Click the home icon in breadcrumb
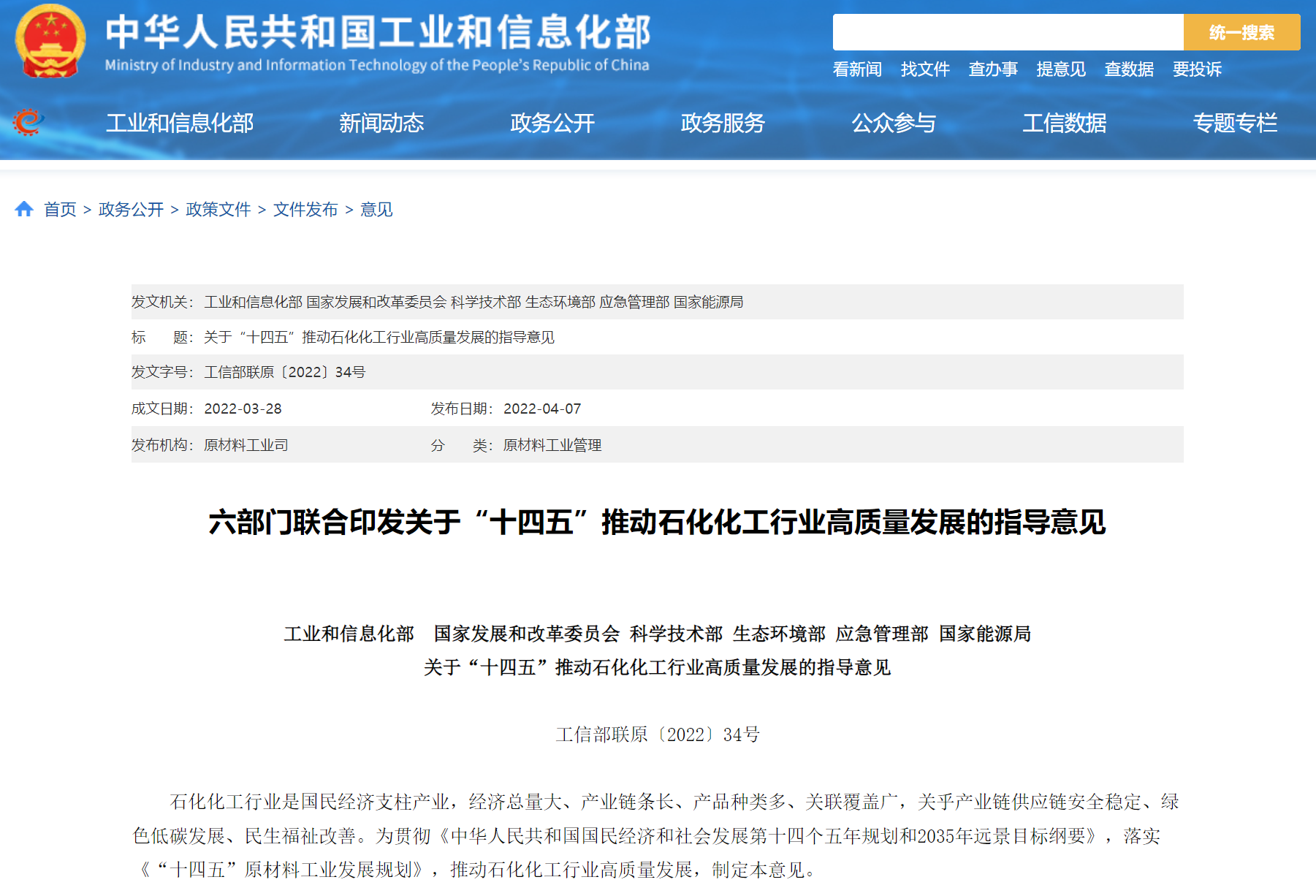This screenshot has width=1316, height=896. (24, 210)
